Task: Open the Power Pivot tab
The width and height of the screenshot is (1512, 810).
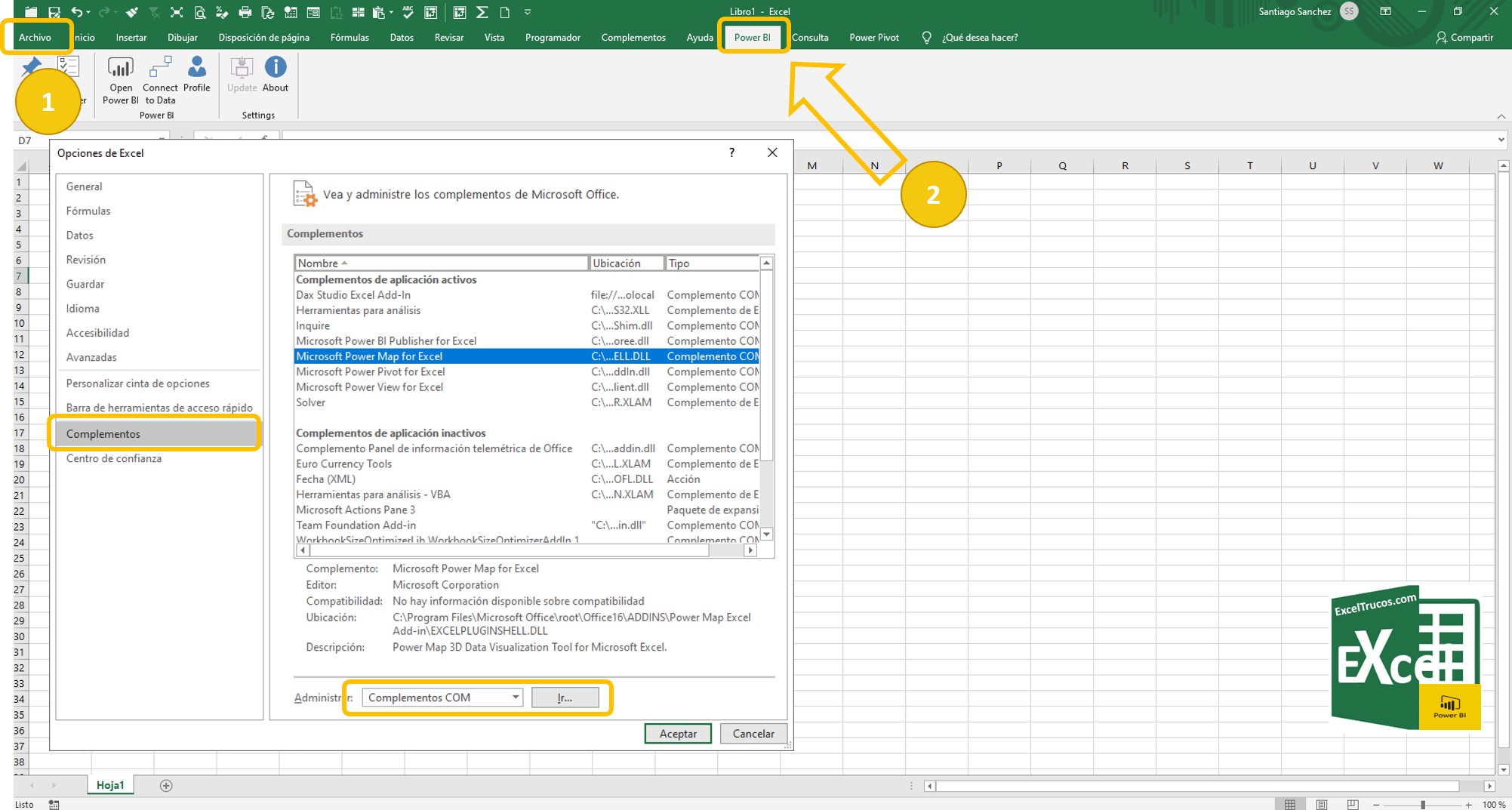Action: 873,37
